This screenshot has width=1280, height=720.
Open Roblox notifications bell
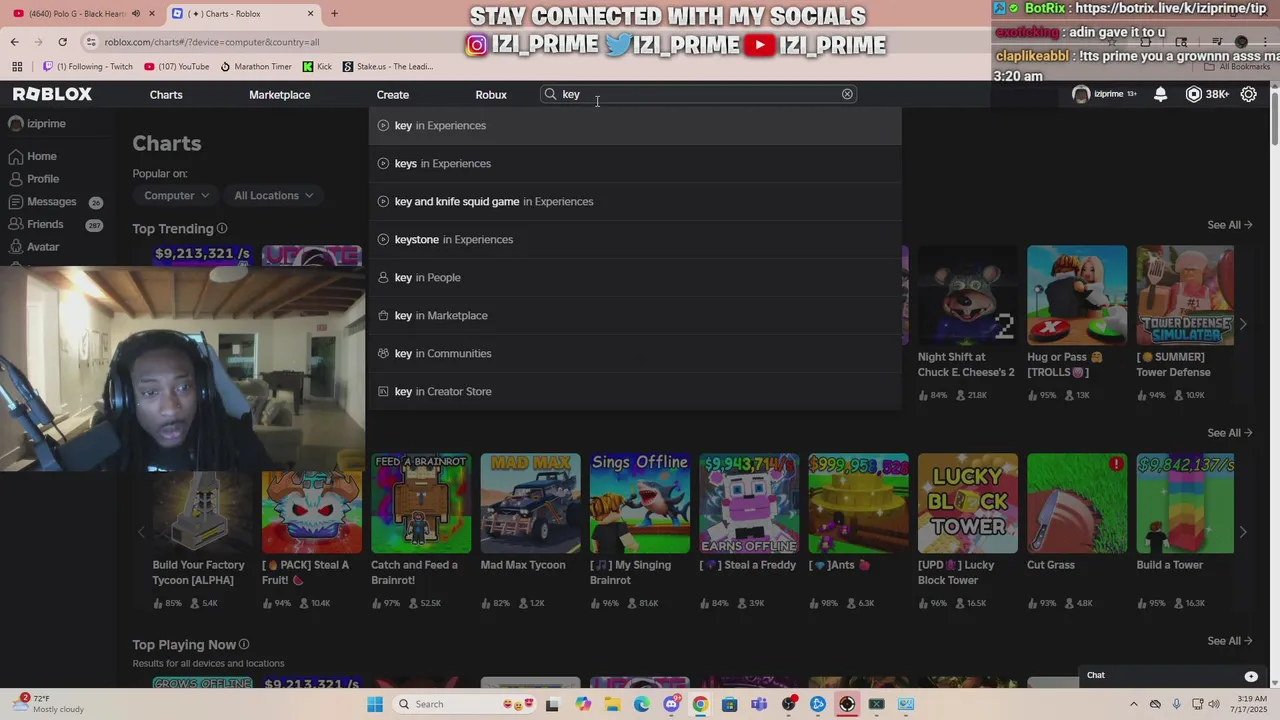point(1160,94)
